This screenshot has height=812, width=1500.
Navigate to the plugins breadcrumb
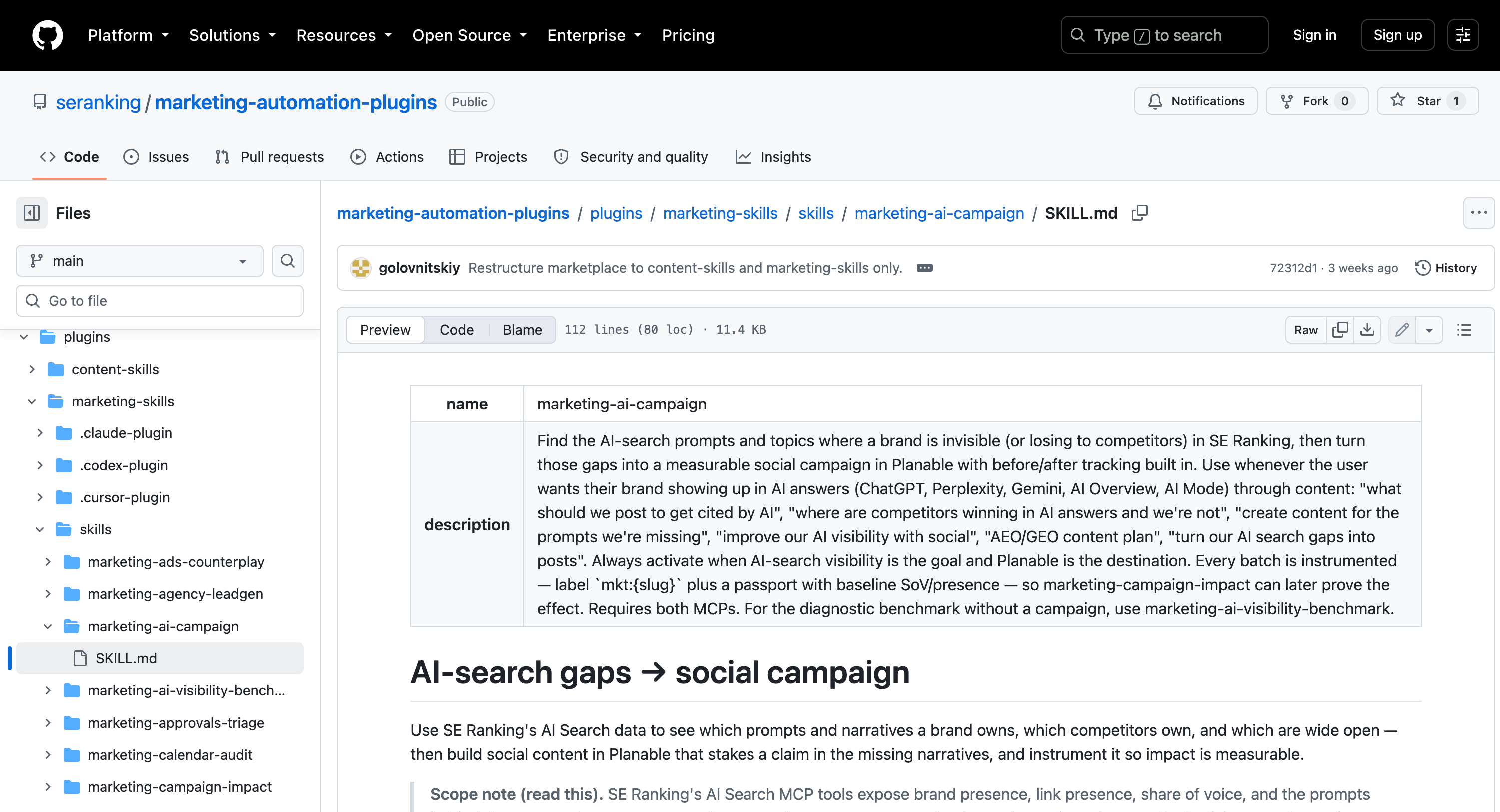click(616, 213)
